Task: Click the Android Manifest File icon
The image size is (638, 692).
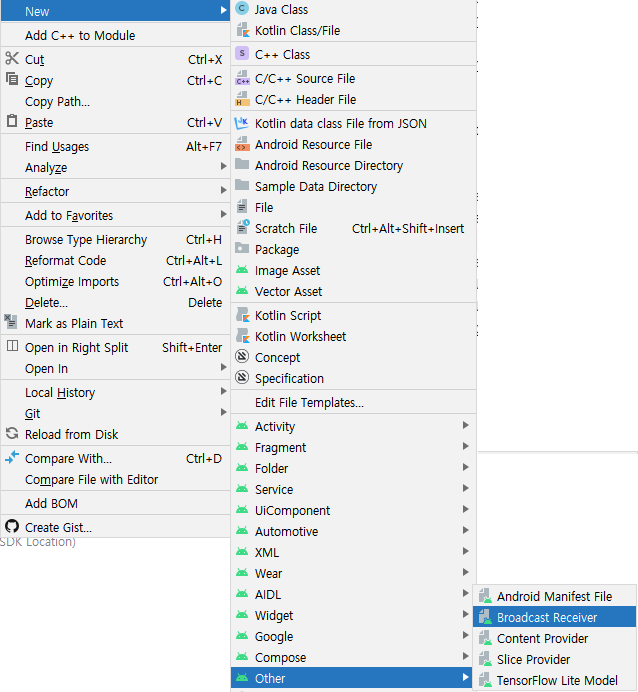Action: pos(485,596)
